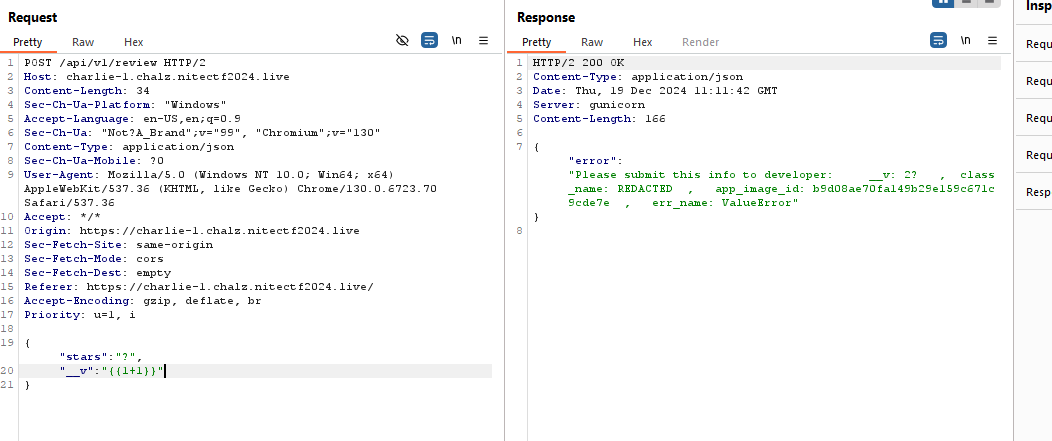Select the side-by-side layout icon

click(x=941, y=3)
